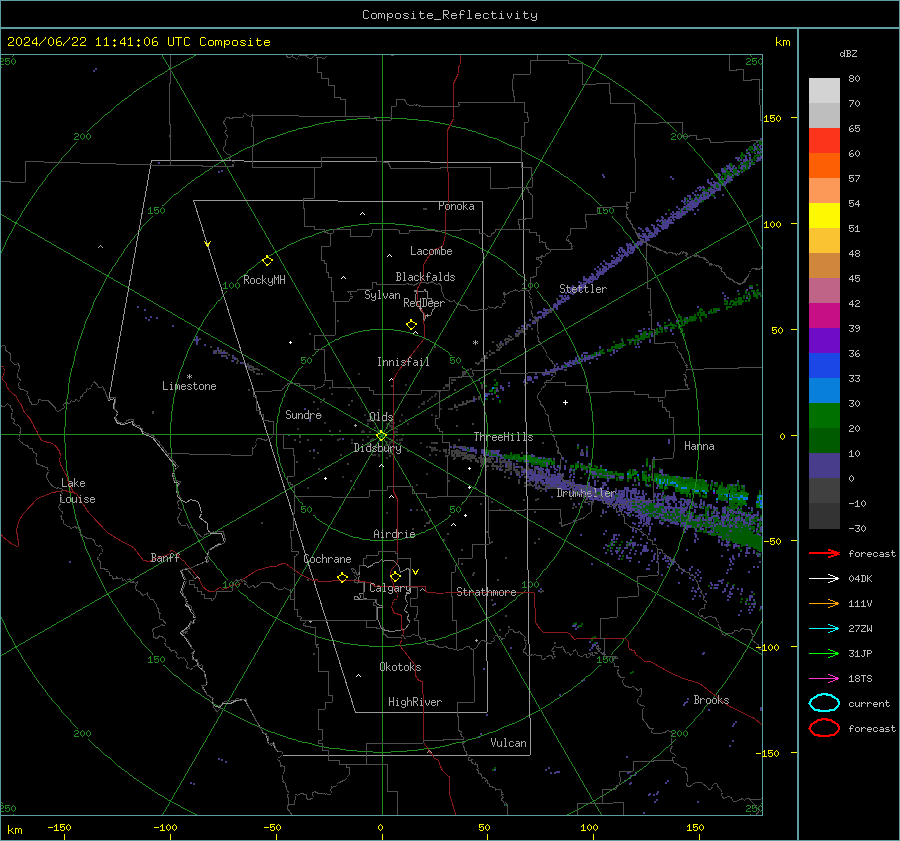Click the yellow diamond marker below RedDeer

tap(411, 325)
